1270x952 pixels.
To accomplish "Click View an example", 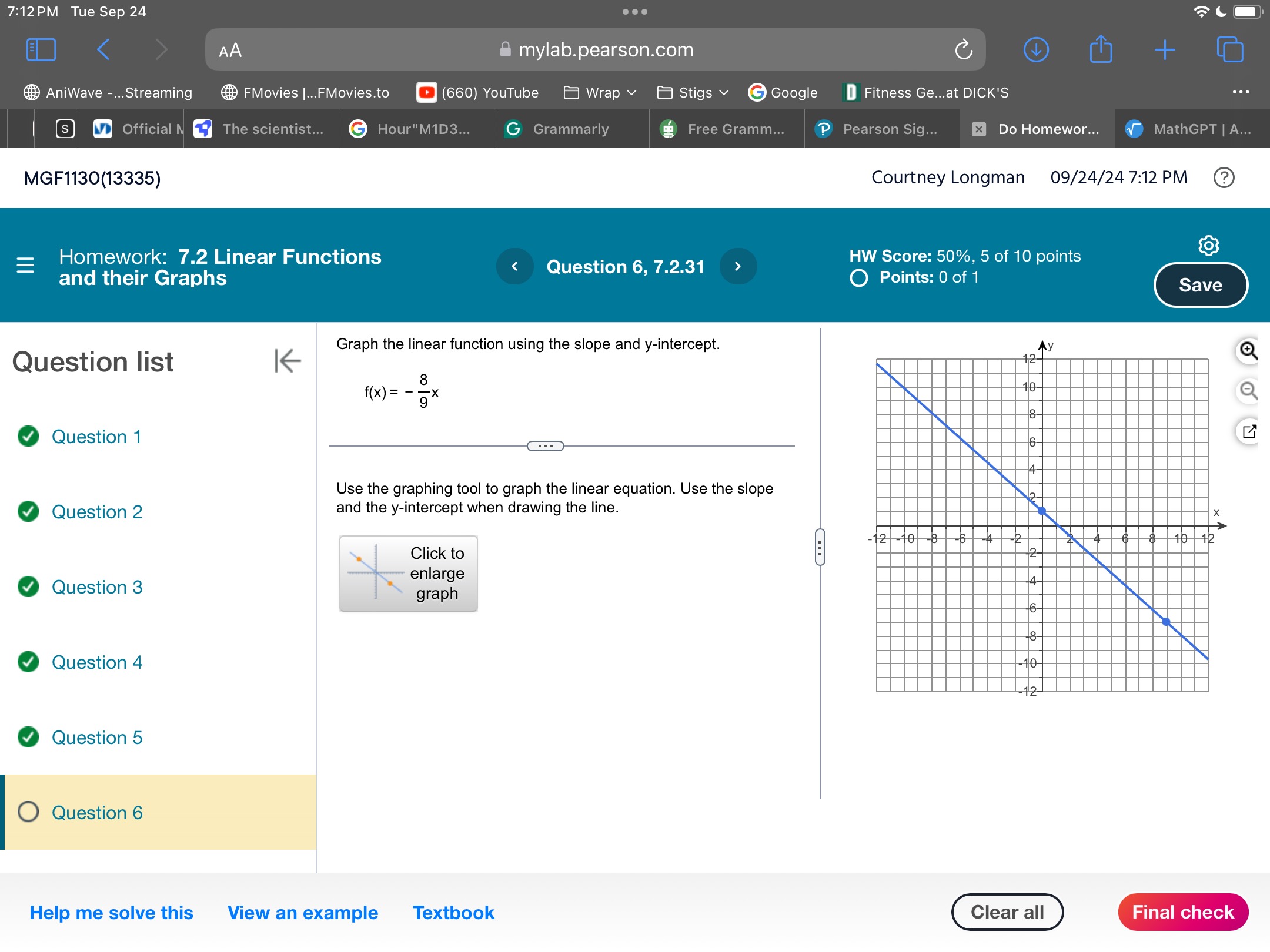I will tap(303, 913).
